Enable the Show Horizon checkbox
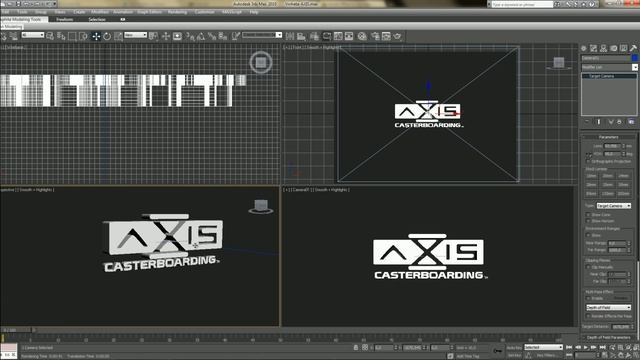The image size is (640, 360). pyautogui.click(x=589, y=221)
